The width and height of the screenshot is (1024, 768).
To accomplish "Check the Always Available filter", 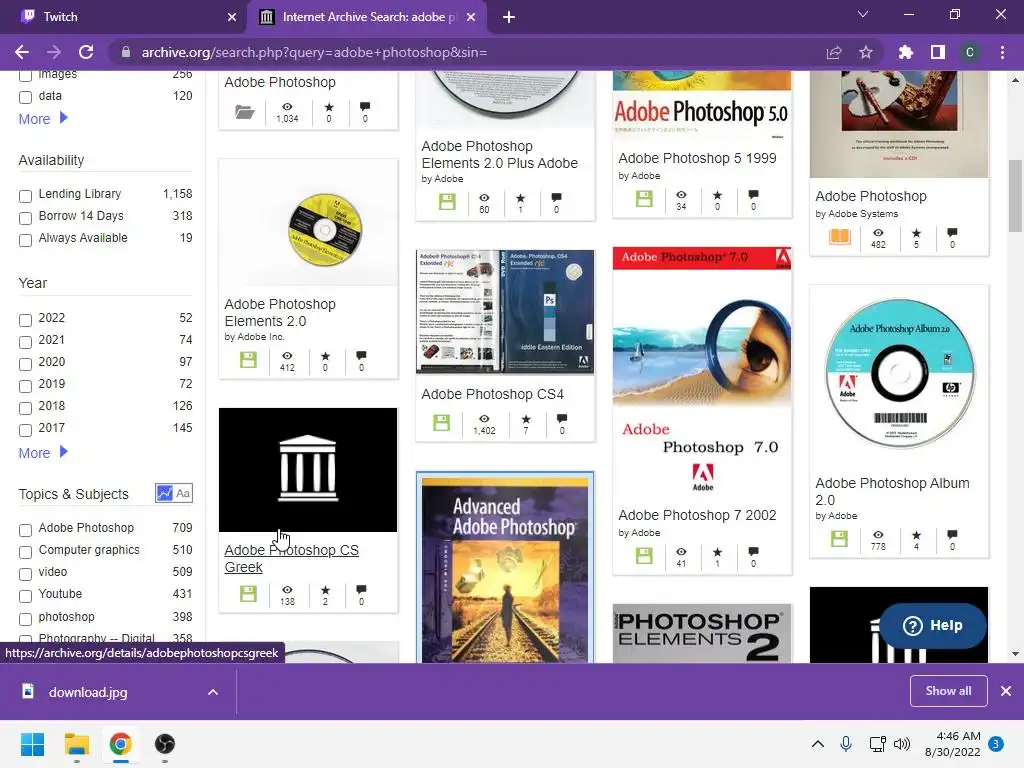I will [25, 240].
